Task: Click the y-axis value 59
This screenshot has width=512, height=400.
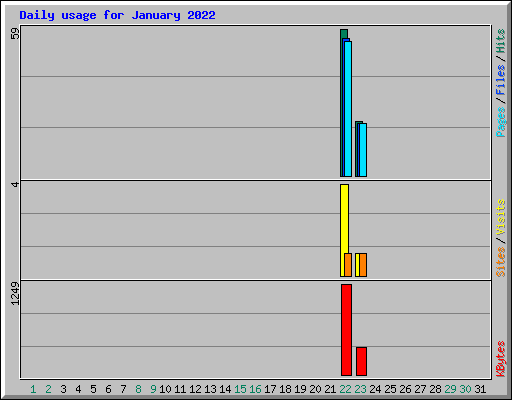Action: tap(15, 34)
